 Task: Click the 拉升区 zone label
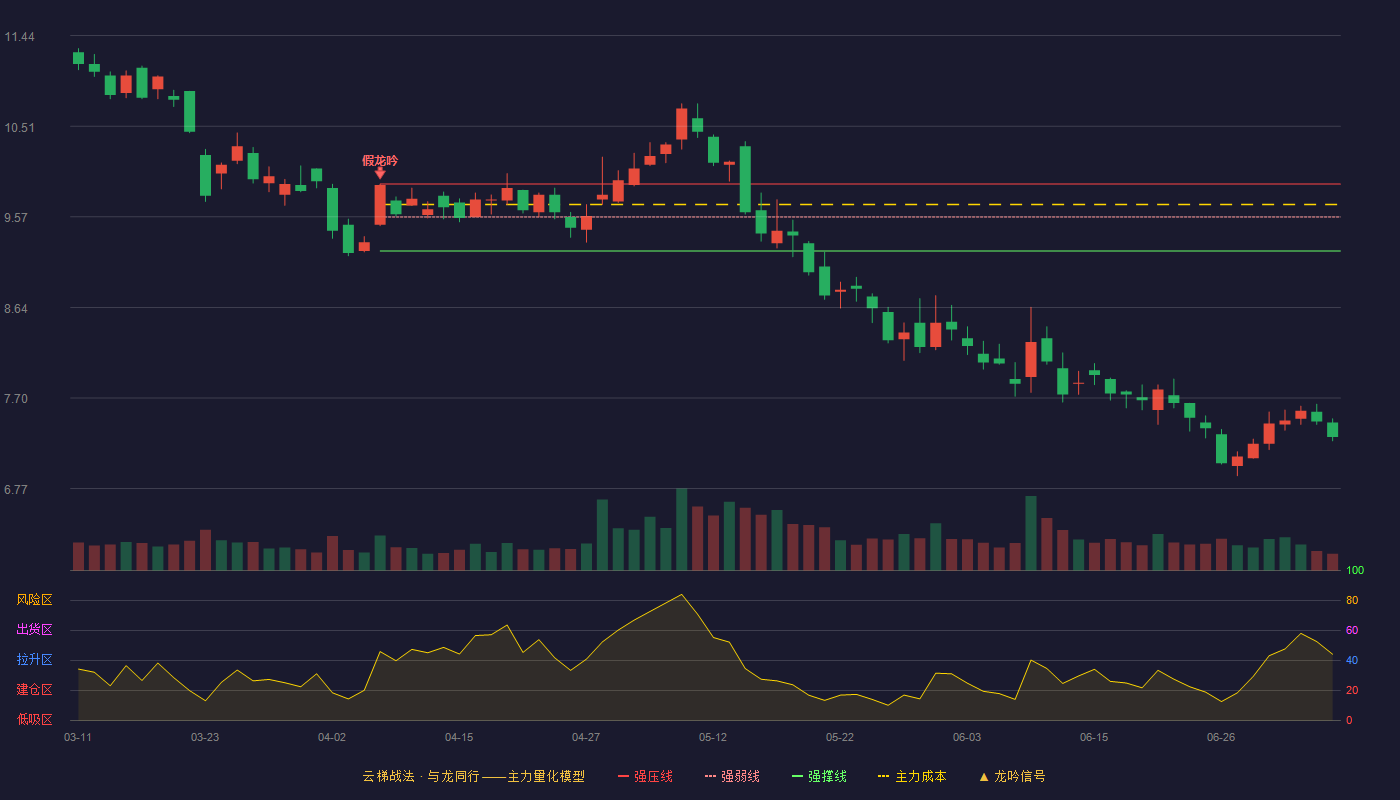coord(34,660)
